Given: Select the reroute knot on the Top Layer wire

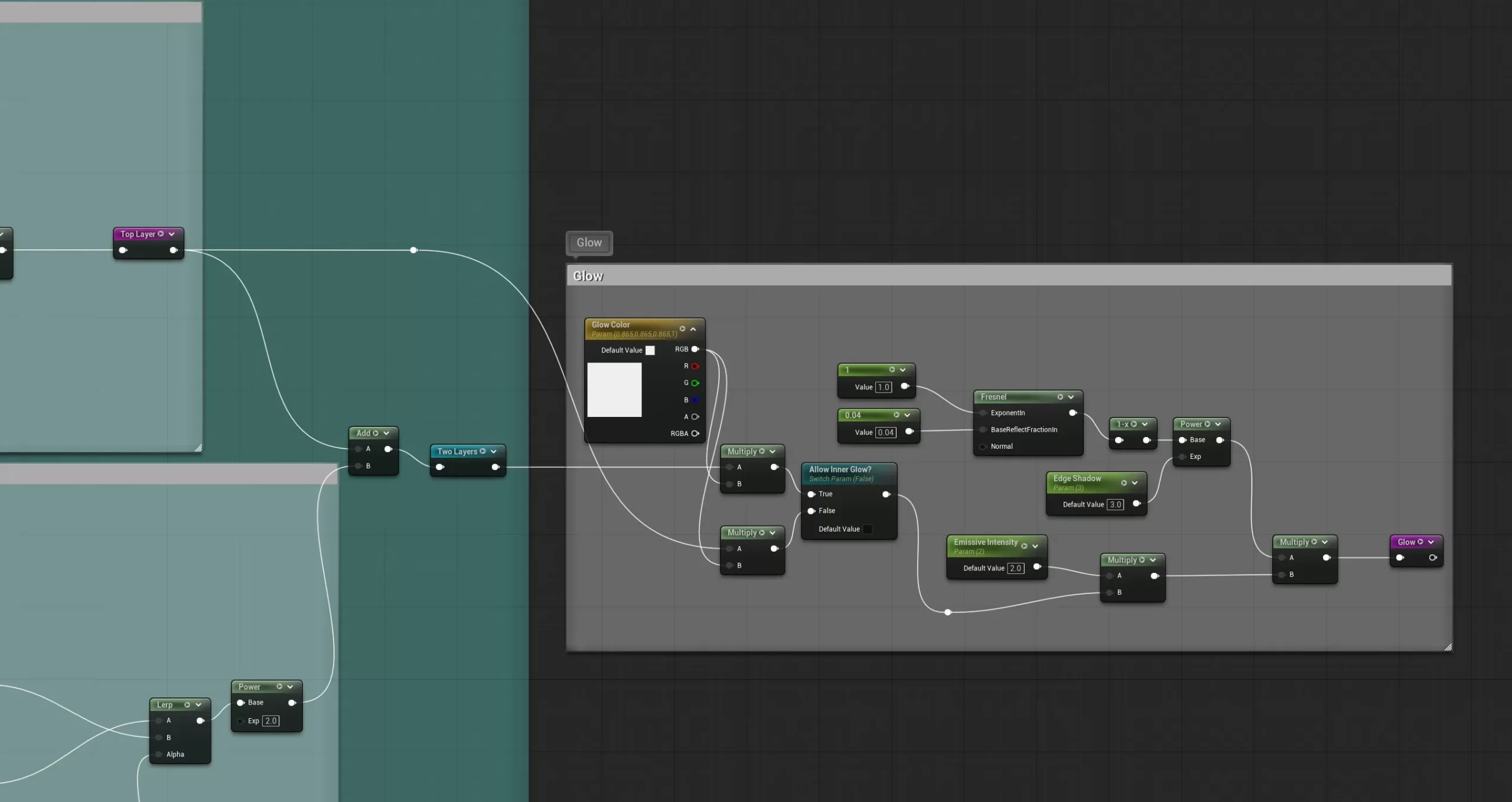Looking at the screenshot, I should [413, 250].
